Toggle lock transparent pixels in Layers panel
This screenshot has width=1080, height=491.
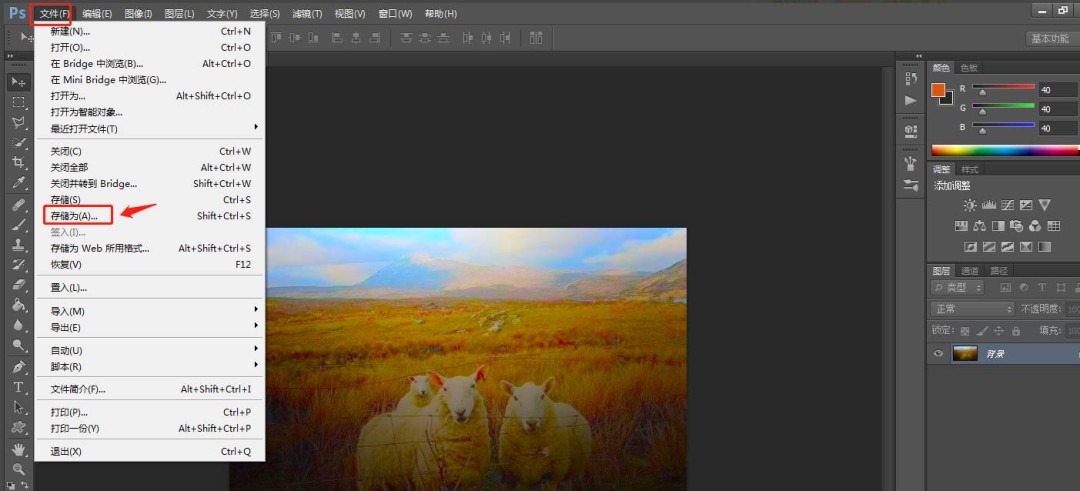pyautogui.click(x=965, y=331)
